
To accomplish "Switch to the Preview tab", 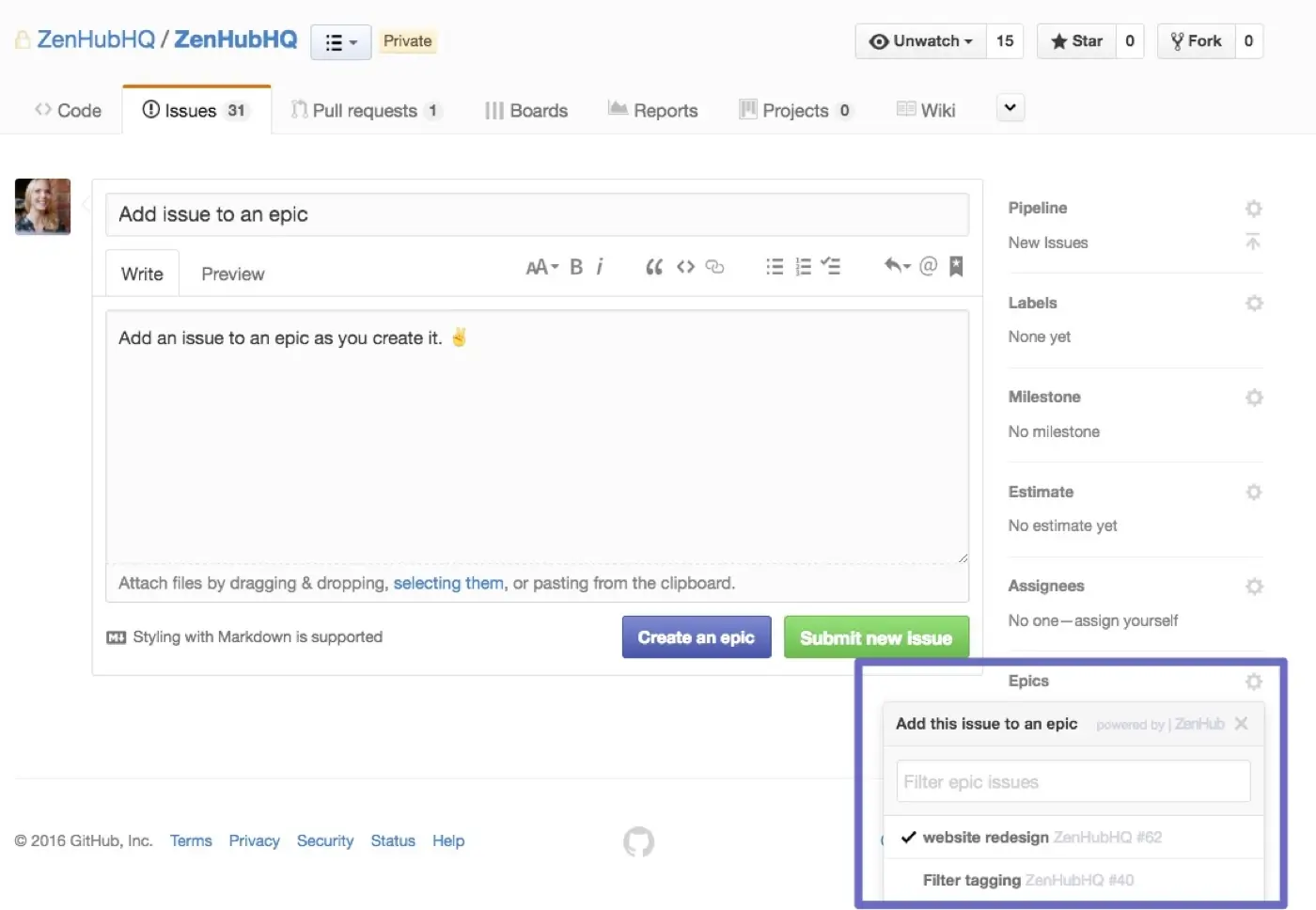I will 233,275.
